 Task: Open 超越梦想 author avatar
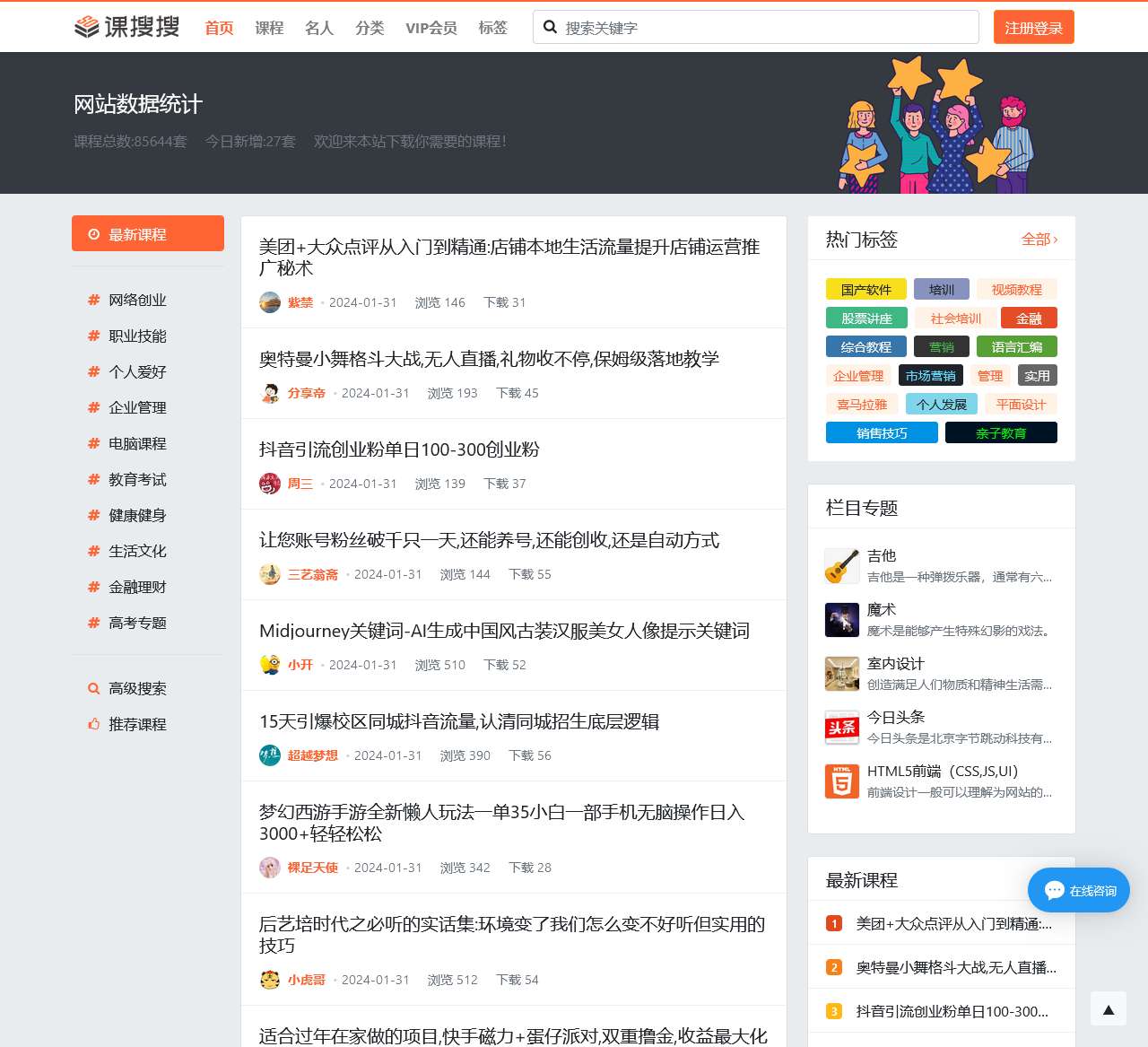(270, 755)
